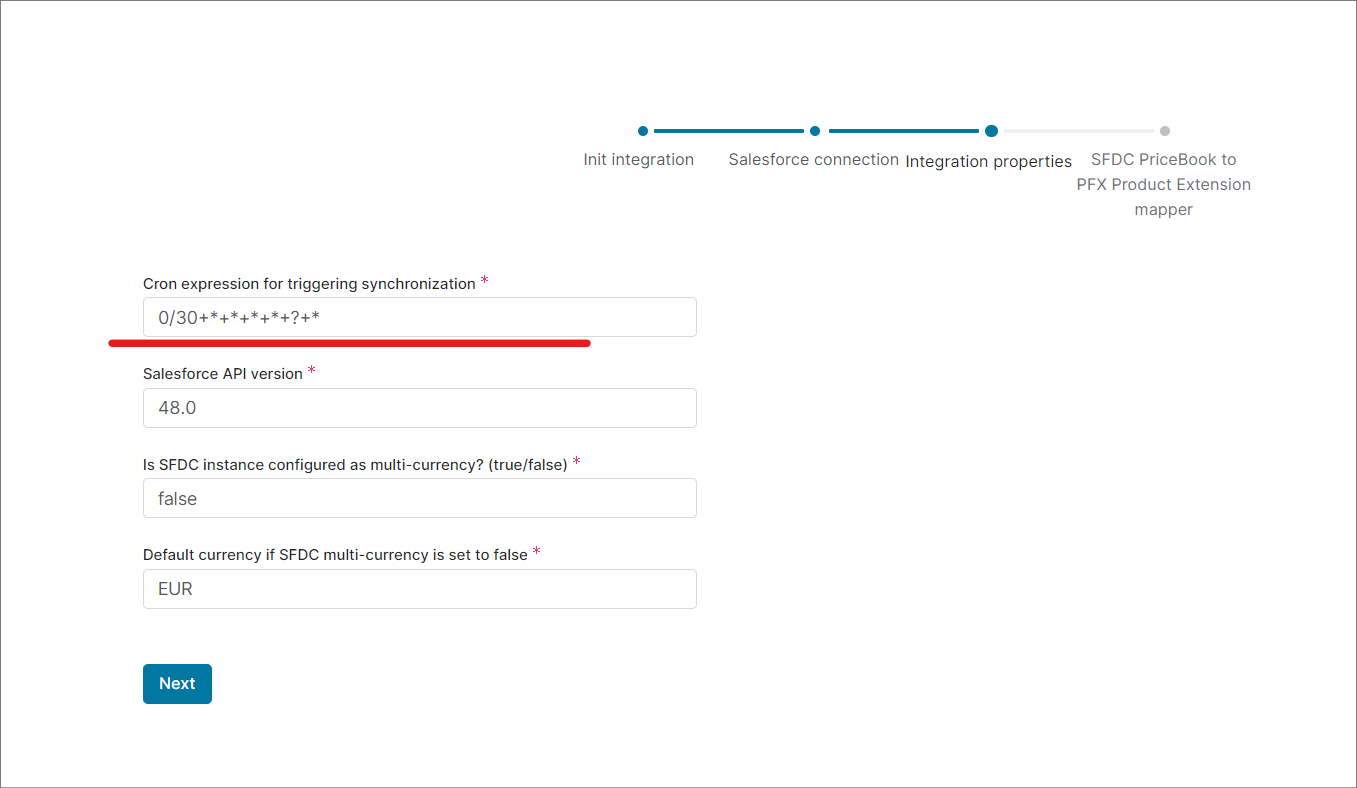
Task: Click the multi-currency question label
Action: pos(355,465)
